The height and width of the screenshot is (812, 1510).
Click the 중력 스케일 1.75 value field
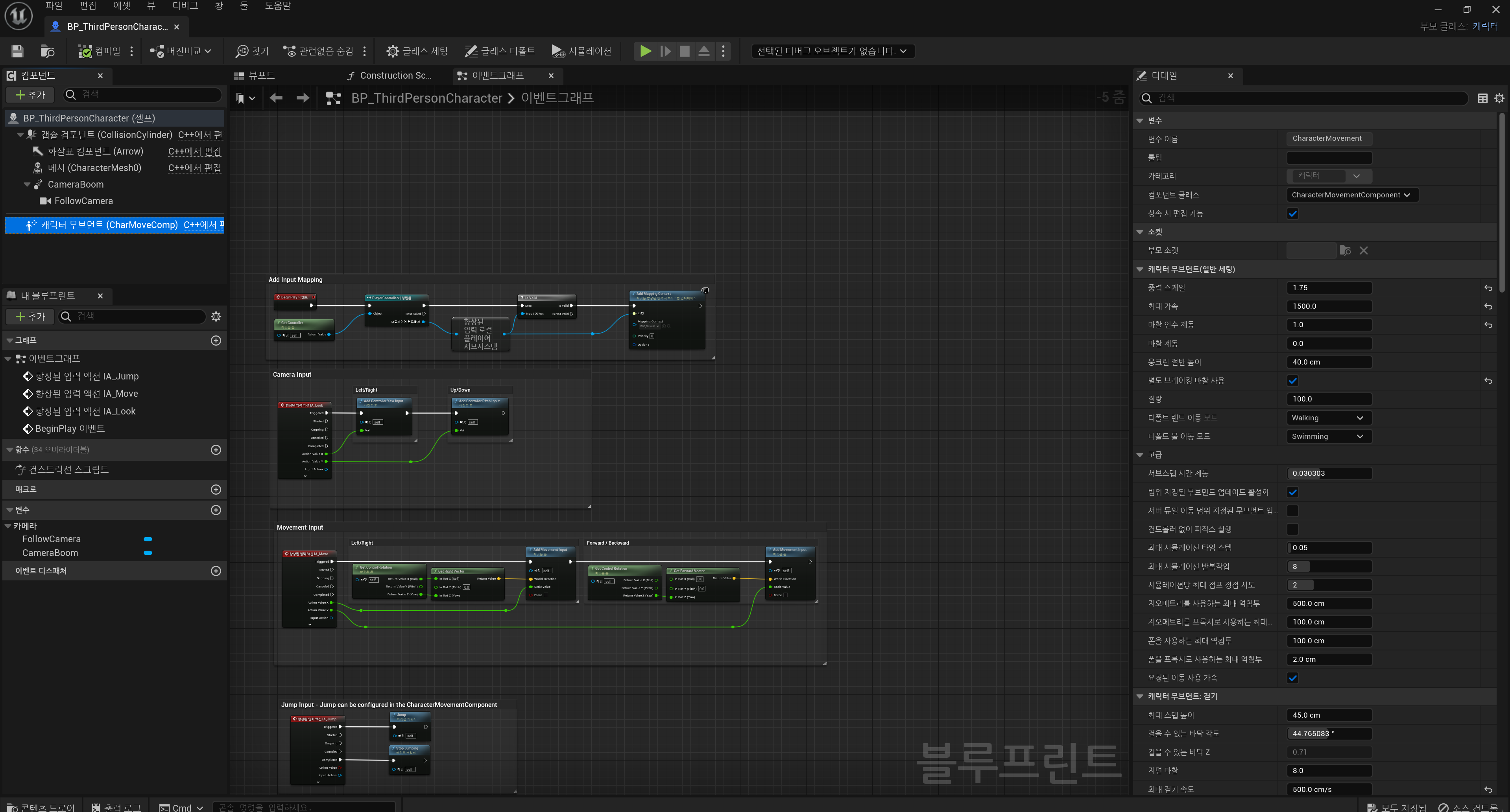click(x=1328, y=288)
